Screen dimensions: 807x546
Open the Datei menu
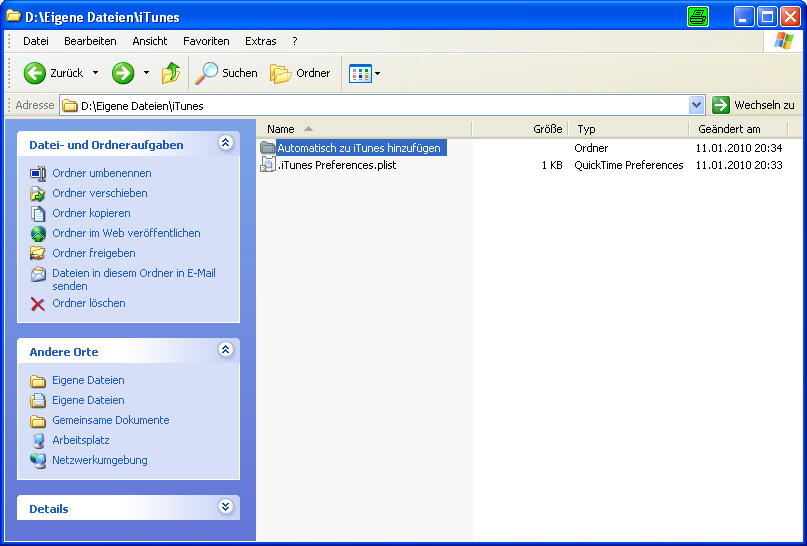click(x=36, y=41)
